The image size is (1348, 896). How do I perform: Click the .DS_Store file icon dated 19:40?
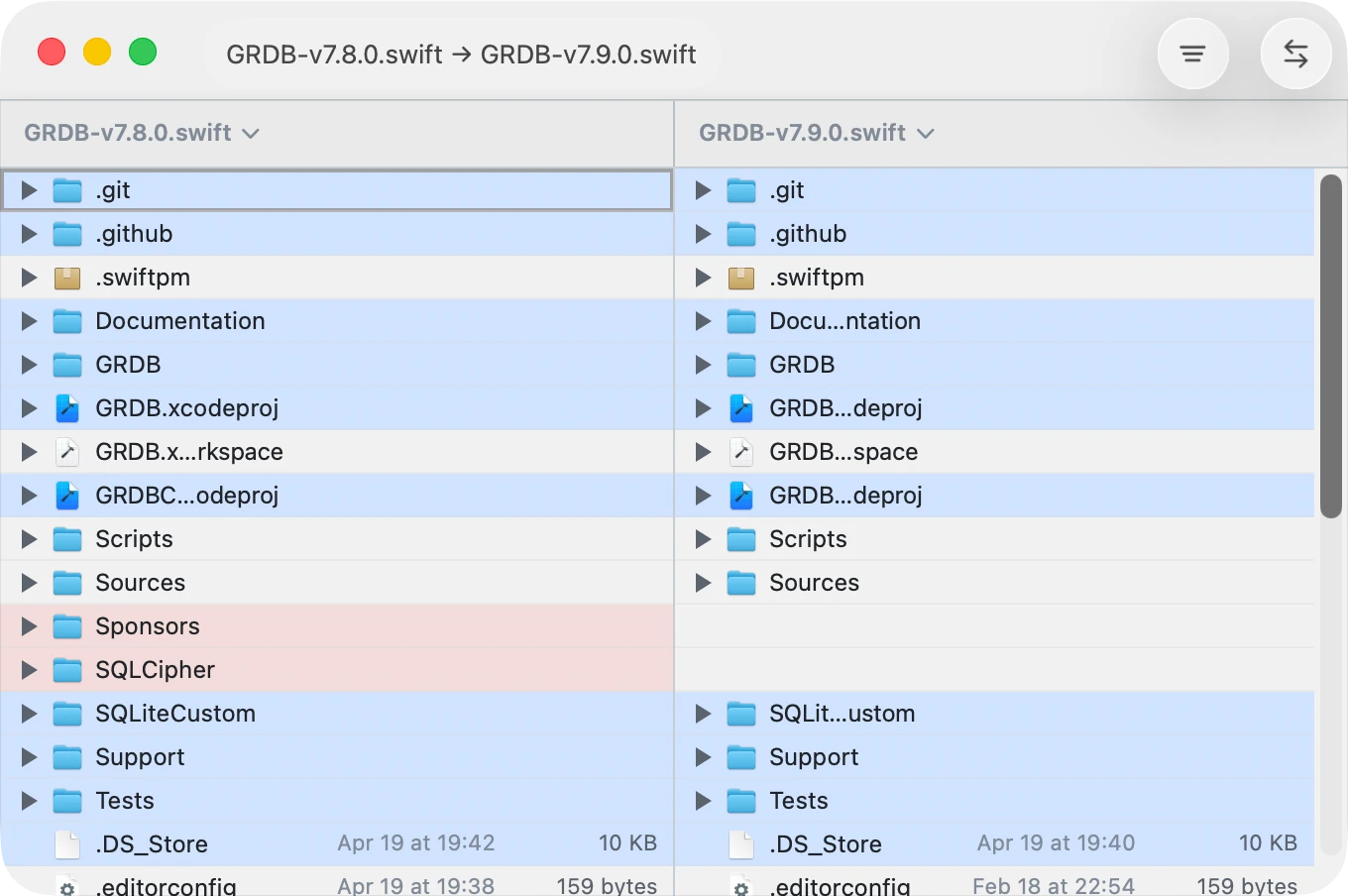point(741,844)
